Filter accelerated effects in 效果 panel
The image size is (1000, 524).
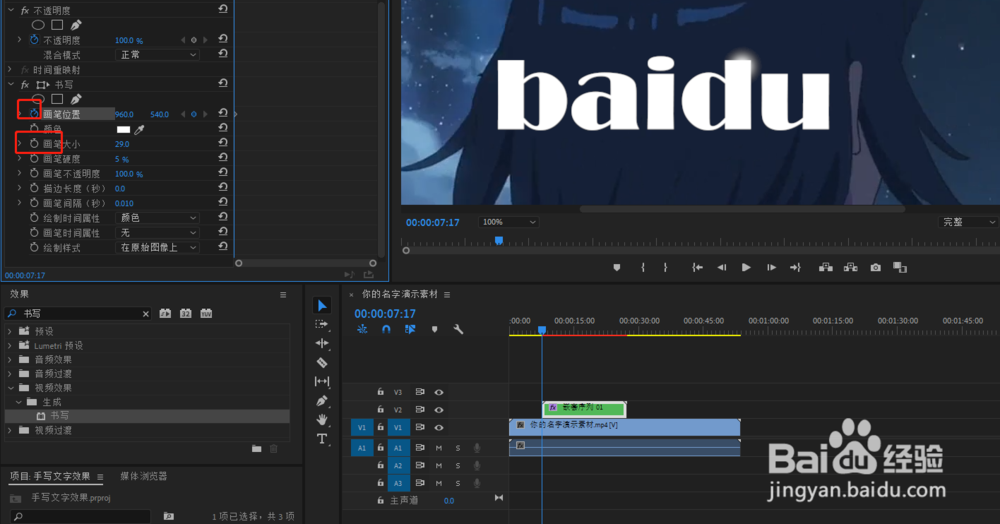(x=165, y=314)
